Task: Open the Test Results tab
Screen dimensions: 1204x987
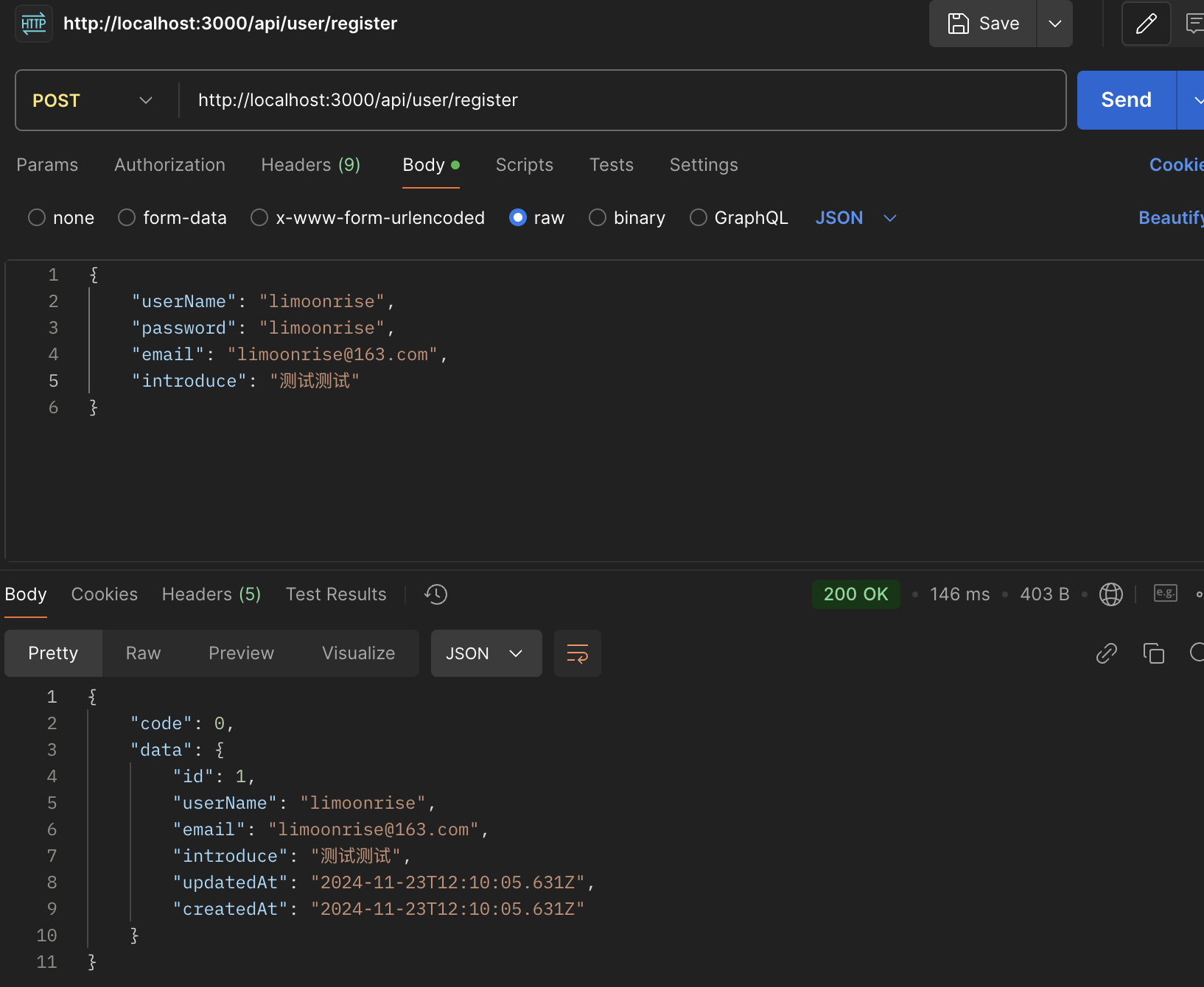Action: (x=336, y=594)
